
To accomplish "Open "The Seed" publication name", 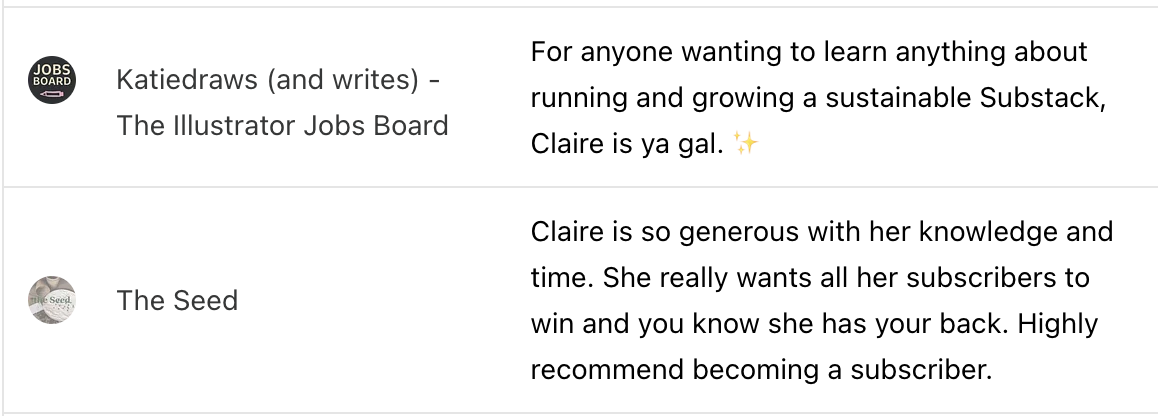I will pos(177,300).
